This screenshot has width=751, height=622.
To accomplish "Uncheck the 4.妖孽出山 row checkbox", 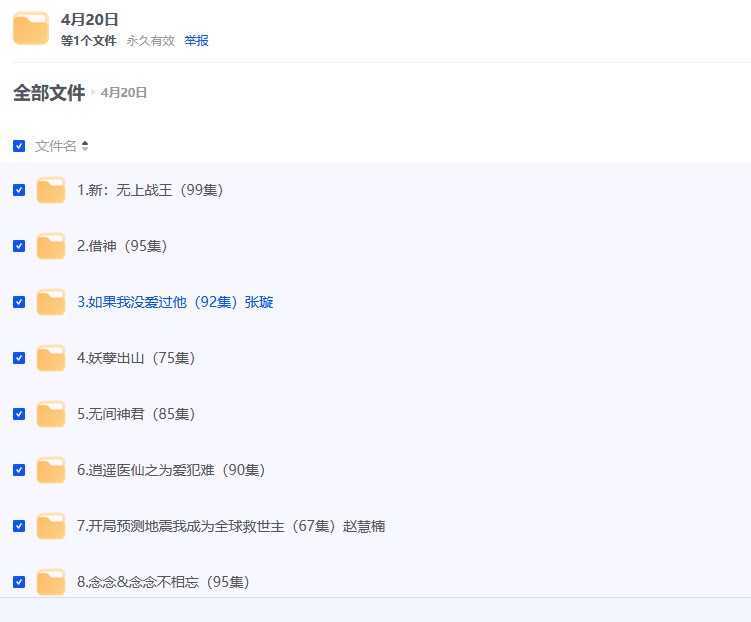I will point(19,358).
